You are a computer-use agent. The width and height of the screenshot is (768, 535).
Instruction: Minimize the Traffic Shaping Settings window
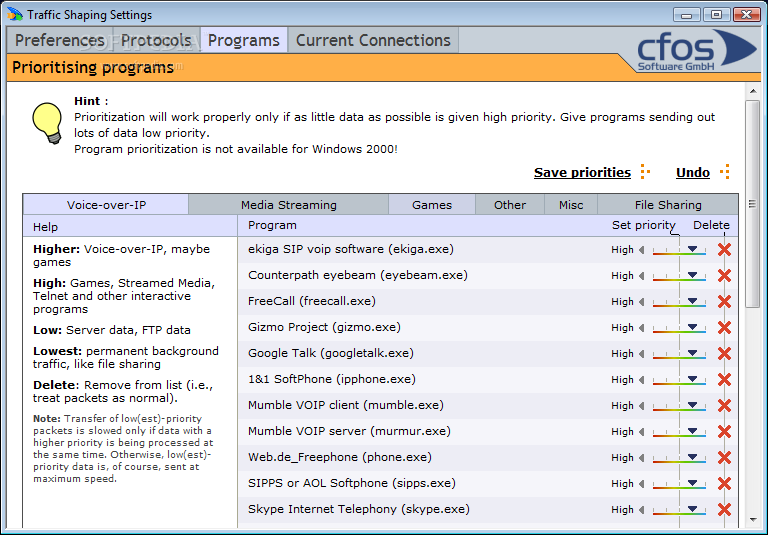coord(687,15)
